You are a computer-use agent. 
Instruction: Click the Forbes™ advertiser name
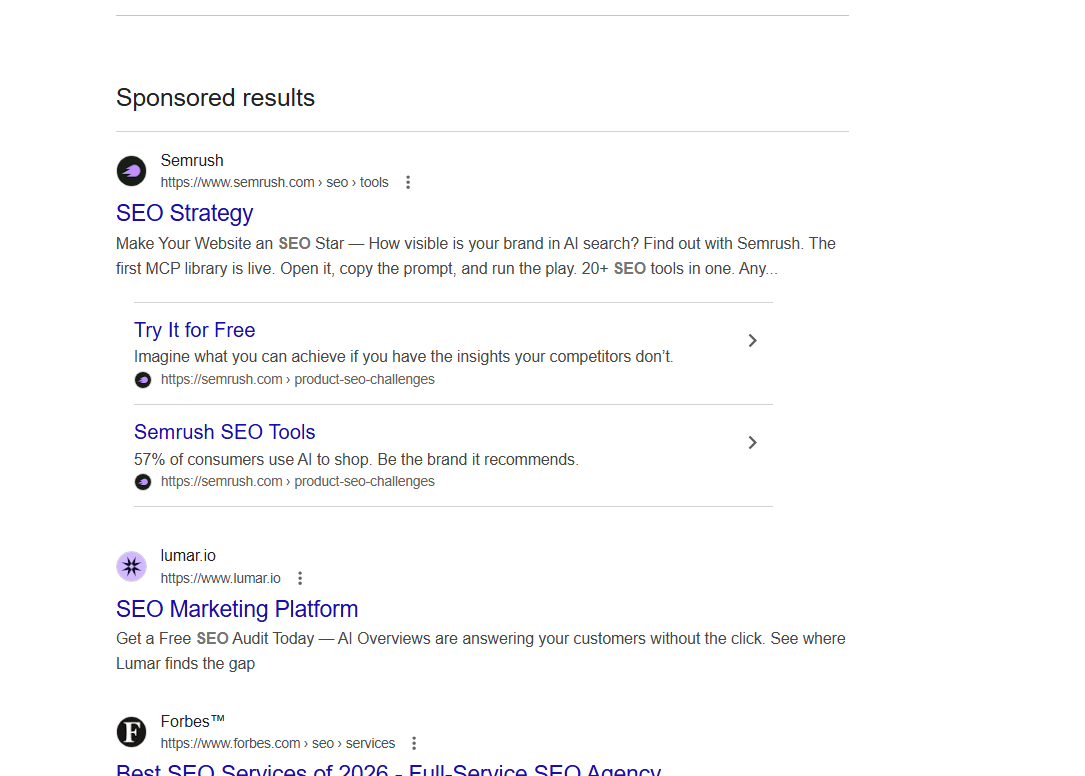point(193,721)
